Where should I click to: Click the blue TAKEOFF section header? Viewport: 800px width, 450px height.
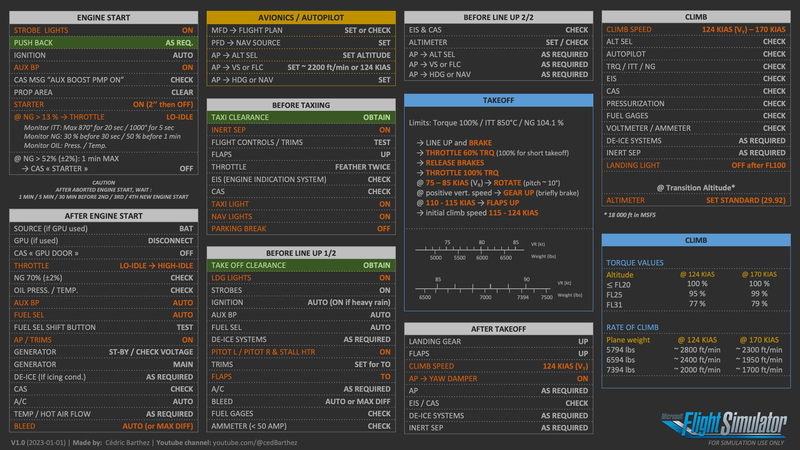pos(497,101)
